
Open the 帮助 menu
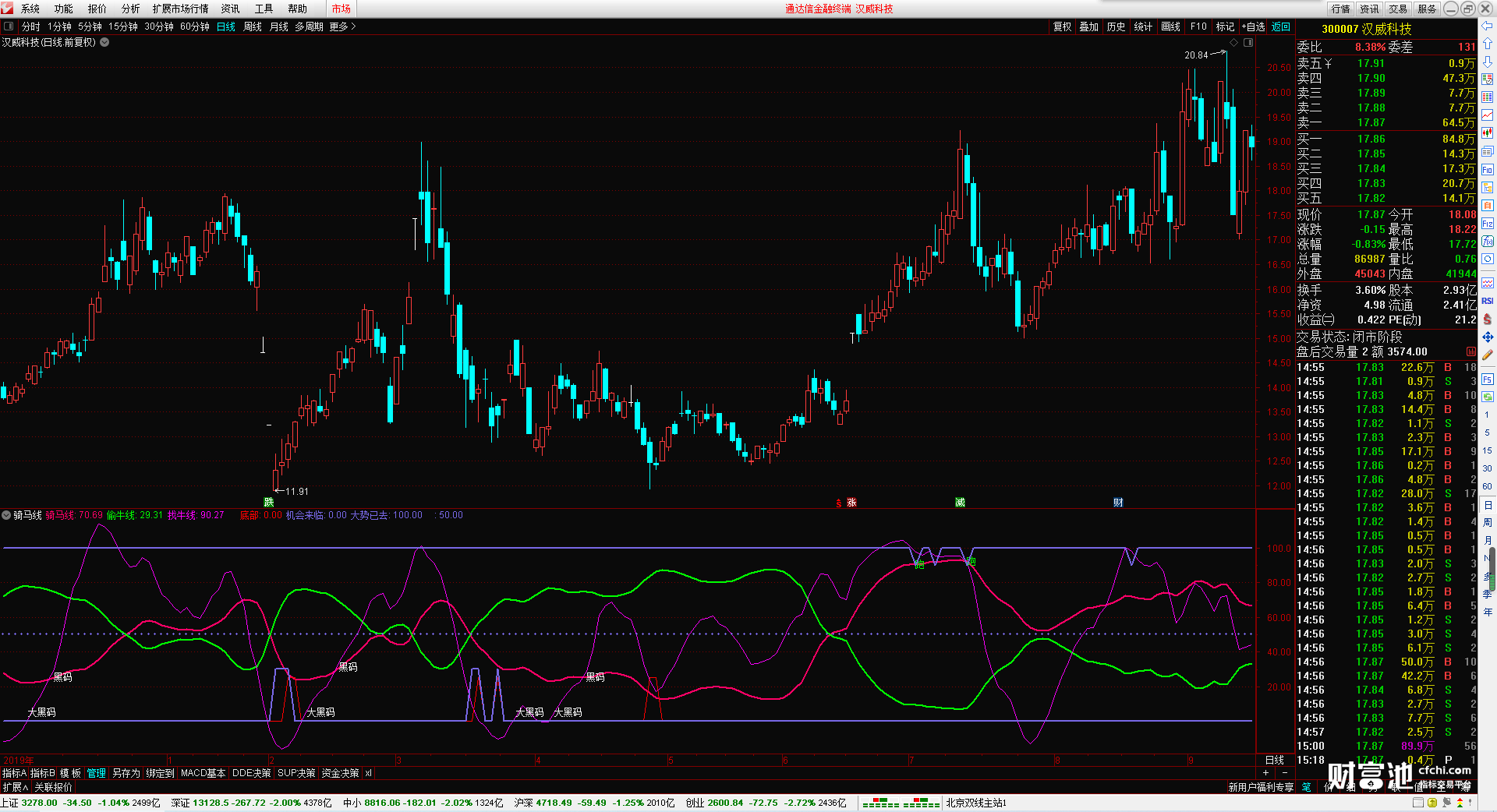coord(297,9)
